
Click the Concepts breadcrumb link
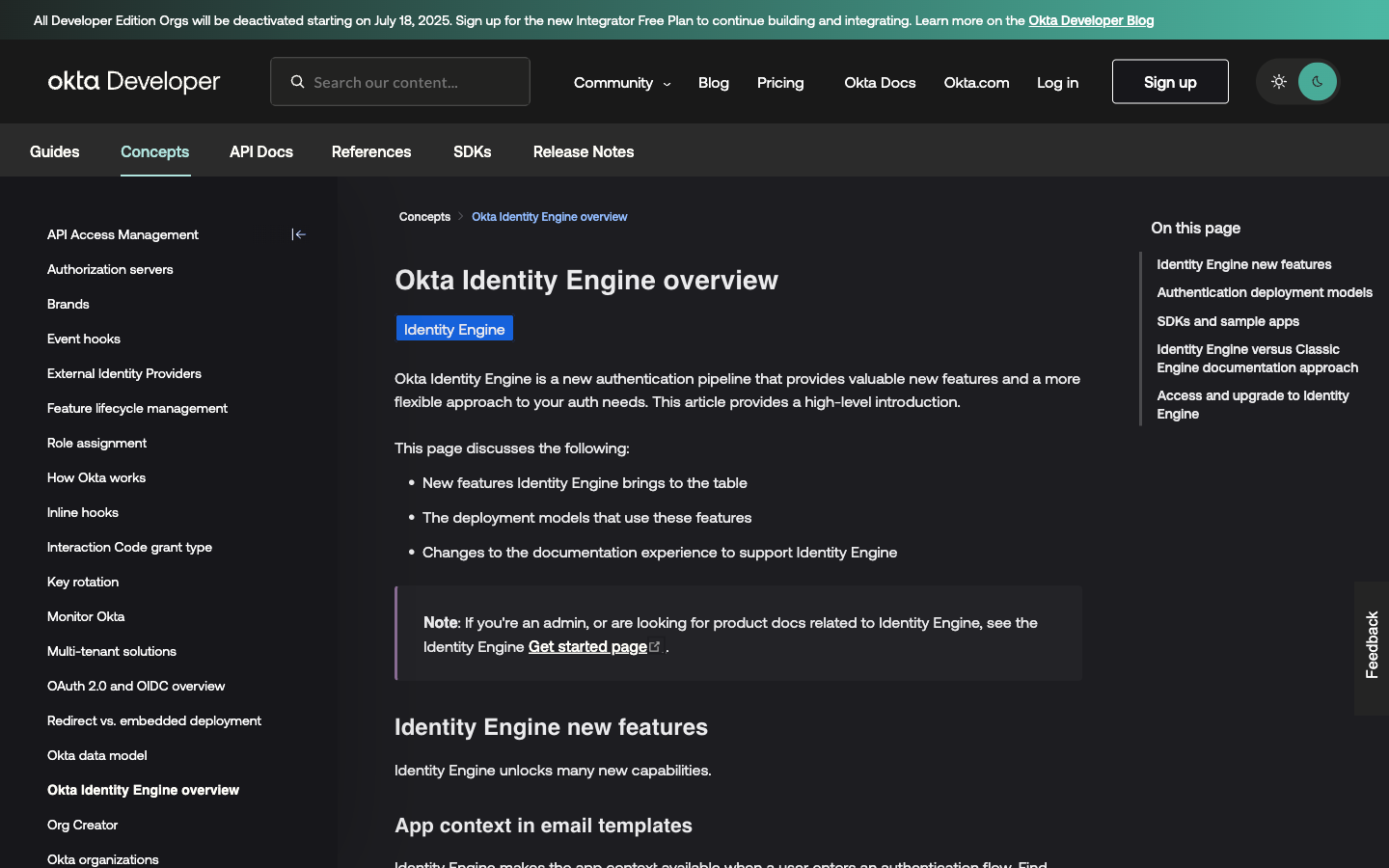point(424,217)
